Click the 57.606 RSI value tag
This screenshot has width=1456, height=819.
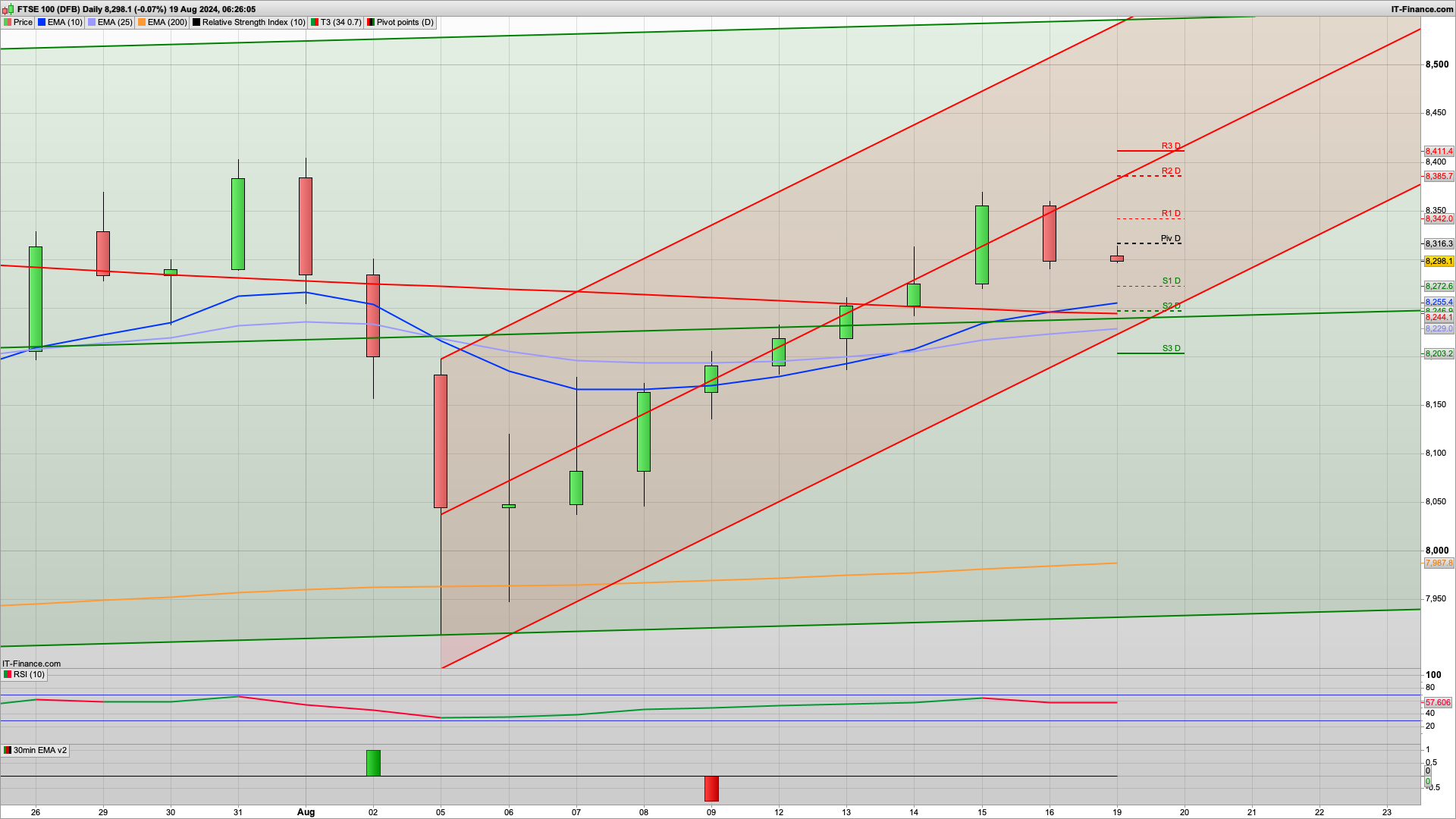[x=1438, y=702]
